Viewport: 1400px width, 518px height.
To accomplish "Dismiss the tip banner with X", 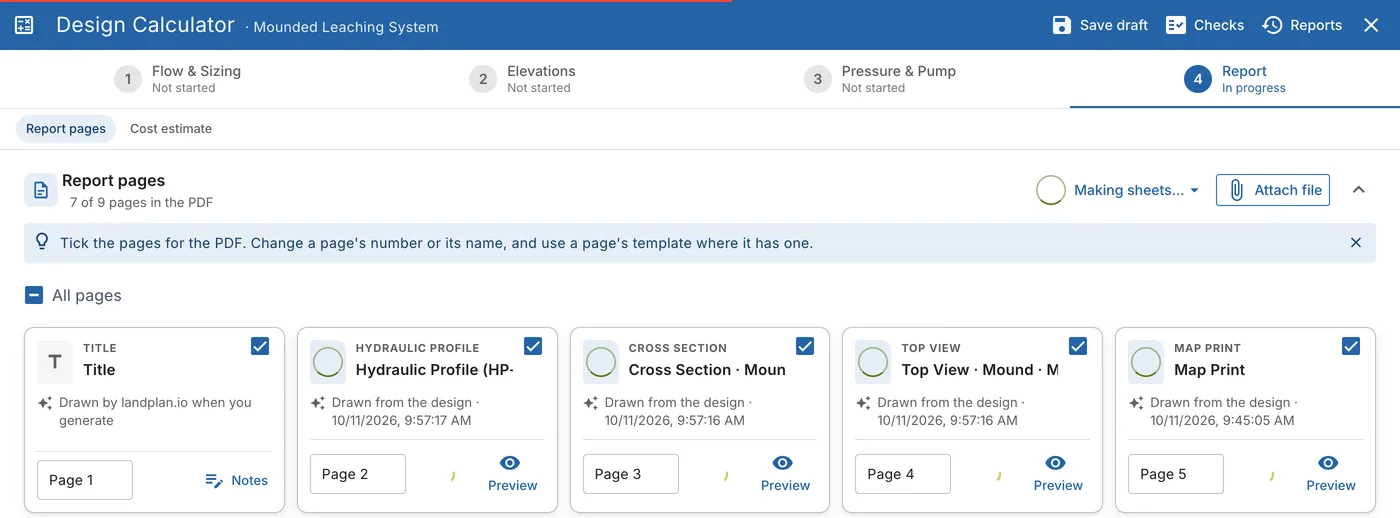I will (1356, 243).
